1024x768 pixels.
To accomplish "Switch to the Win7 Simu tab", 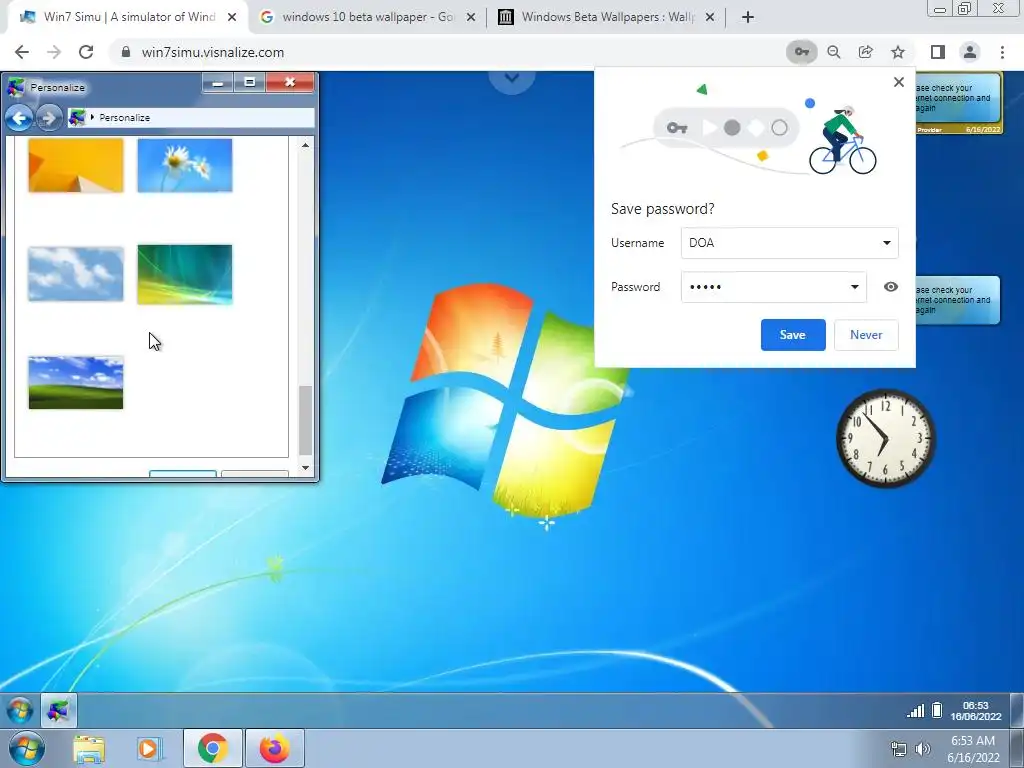I will pos(127,17).
